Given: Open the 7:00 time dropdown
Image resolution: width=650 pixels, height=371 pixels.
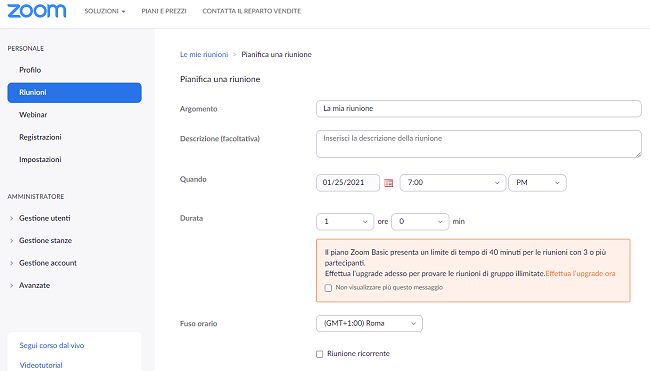Looking at the screenshot, I should 453,183.
